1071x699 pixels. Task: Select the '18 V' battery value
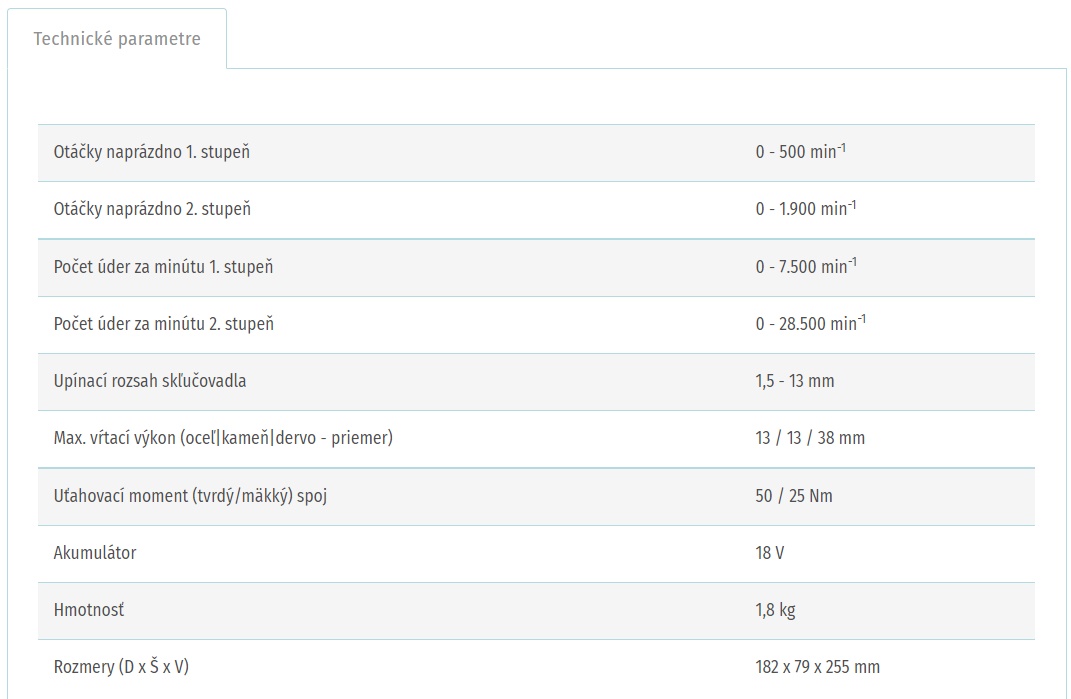(770, 553)
